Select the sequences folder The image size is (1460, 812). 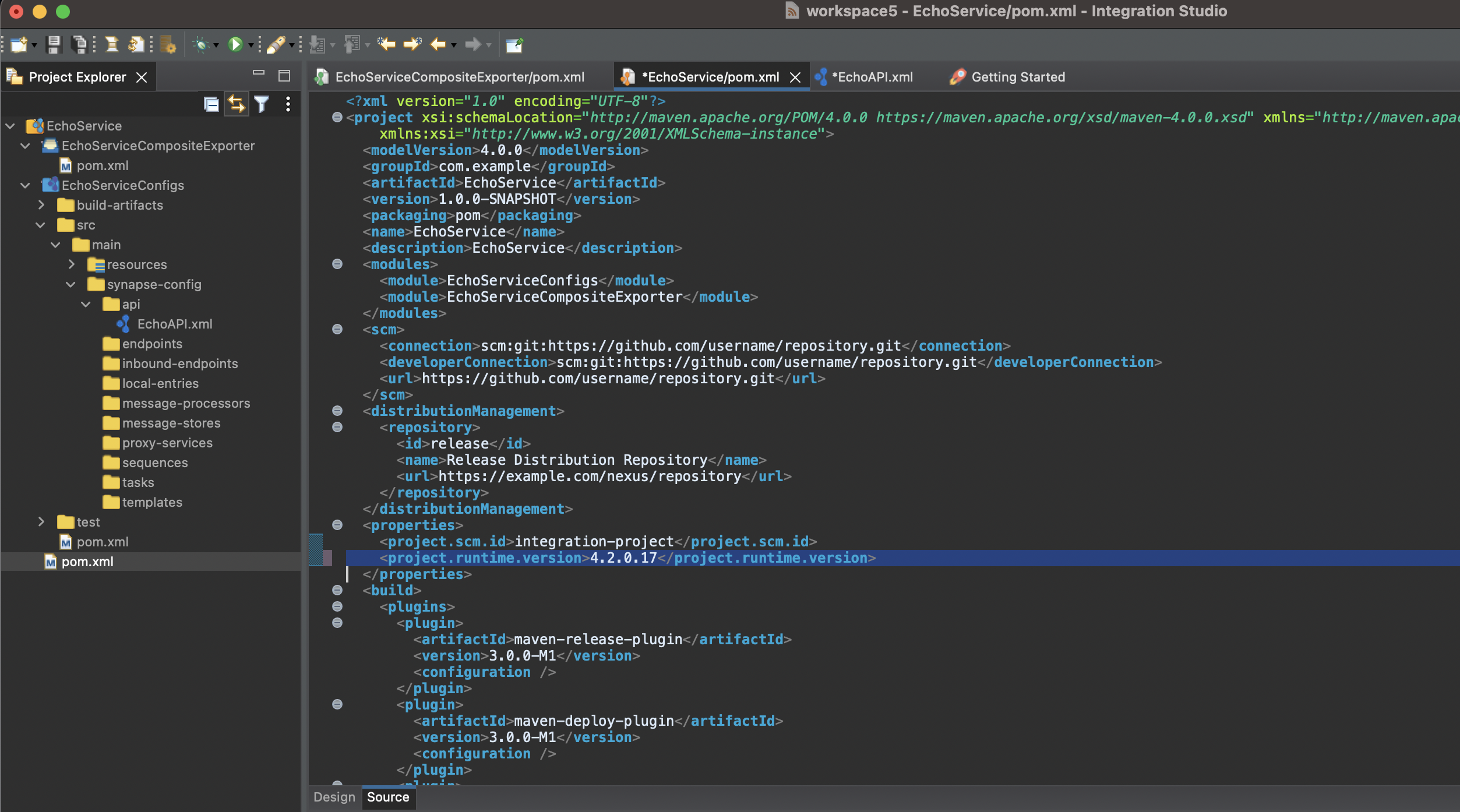click(x=155, y=463)
